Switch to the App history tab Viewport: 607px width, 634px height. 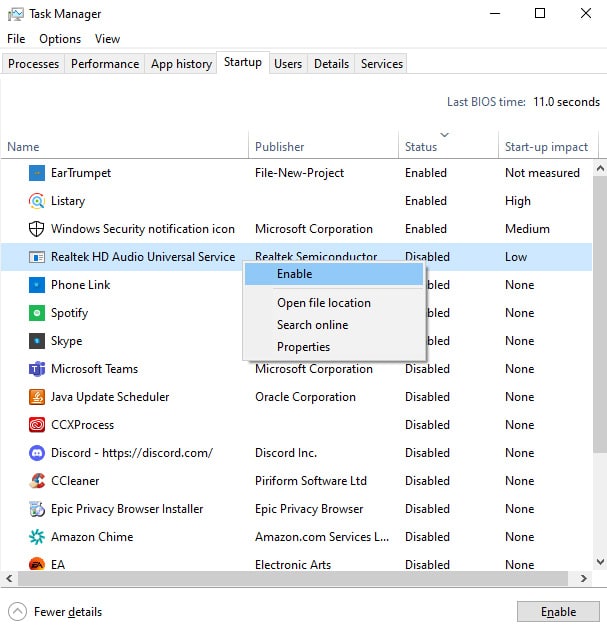[181, 64]
